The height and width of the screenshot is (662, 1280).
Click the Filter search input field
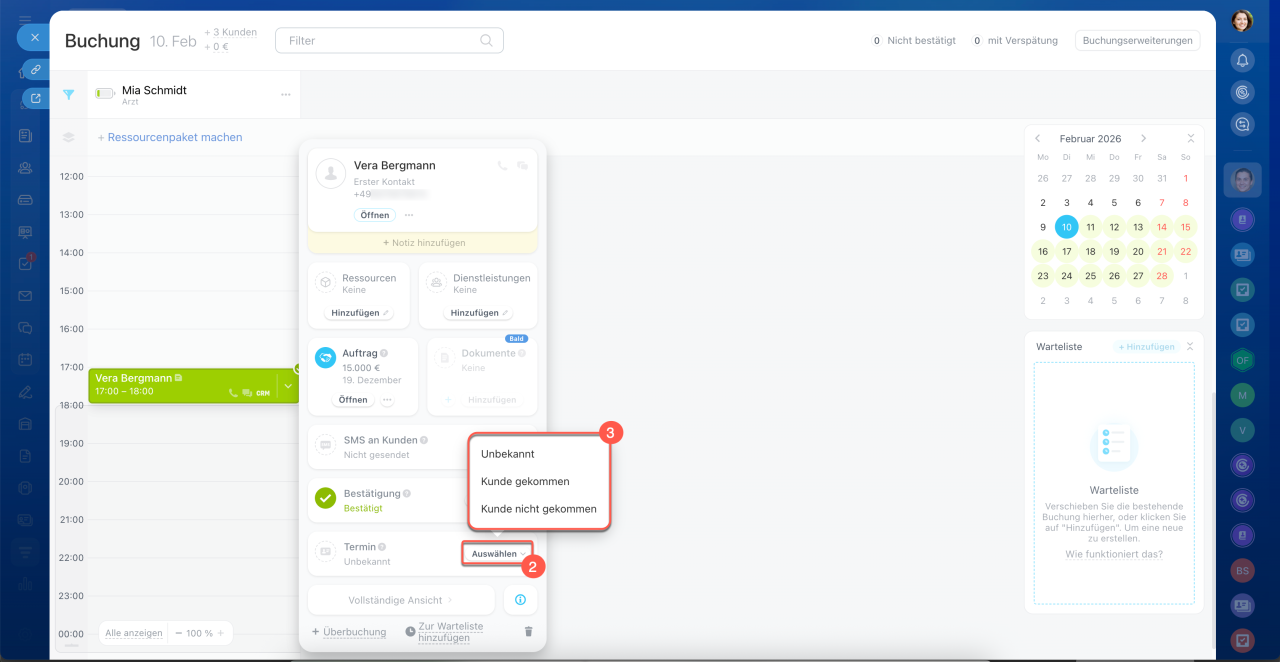[380, 41]
